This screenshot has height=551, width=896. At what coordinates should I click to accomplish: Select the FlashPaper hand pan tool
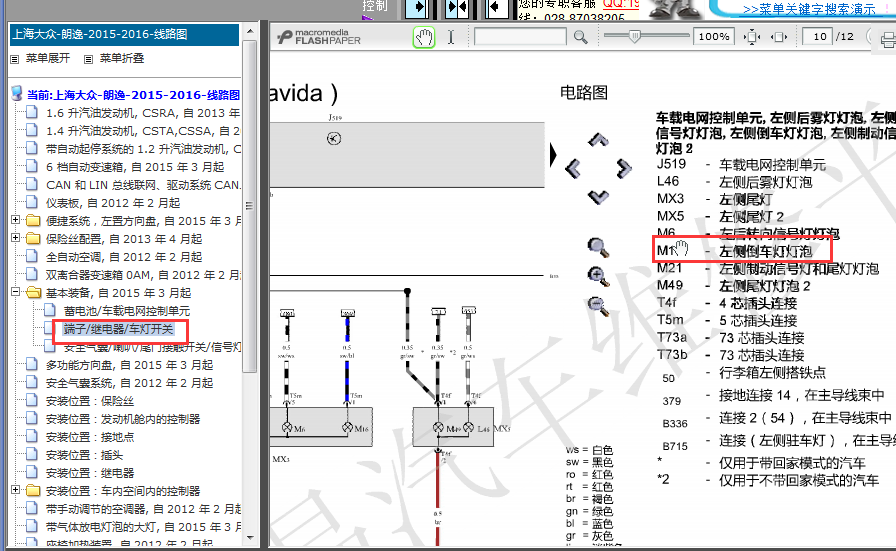point(423,38)
